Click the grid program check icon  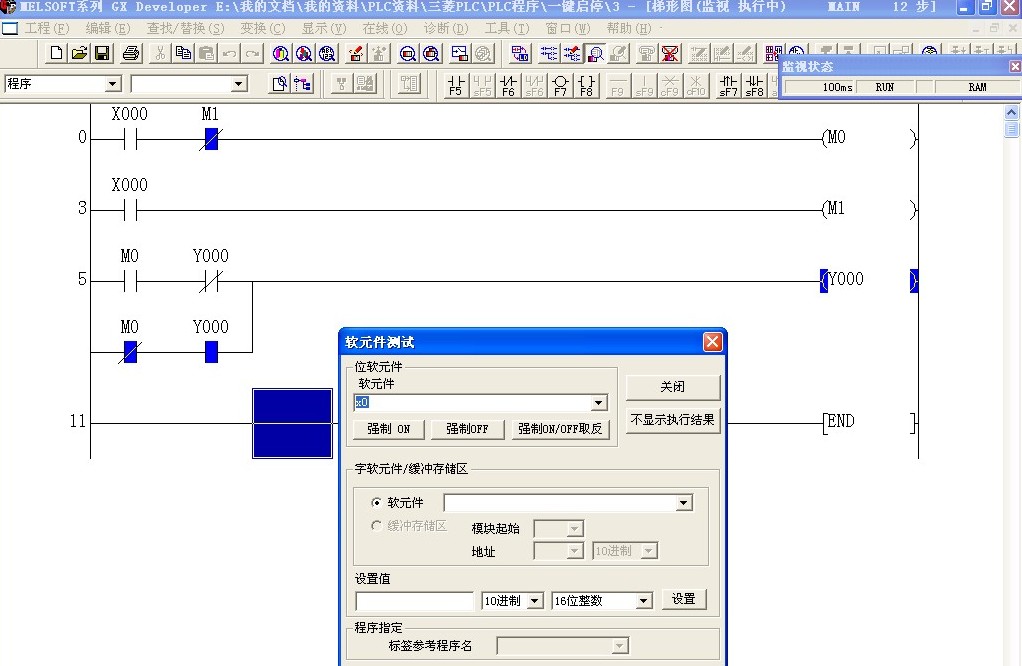[x=773, y=53]
